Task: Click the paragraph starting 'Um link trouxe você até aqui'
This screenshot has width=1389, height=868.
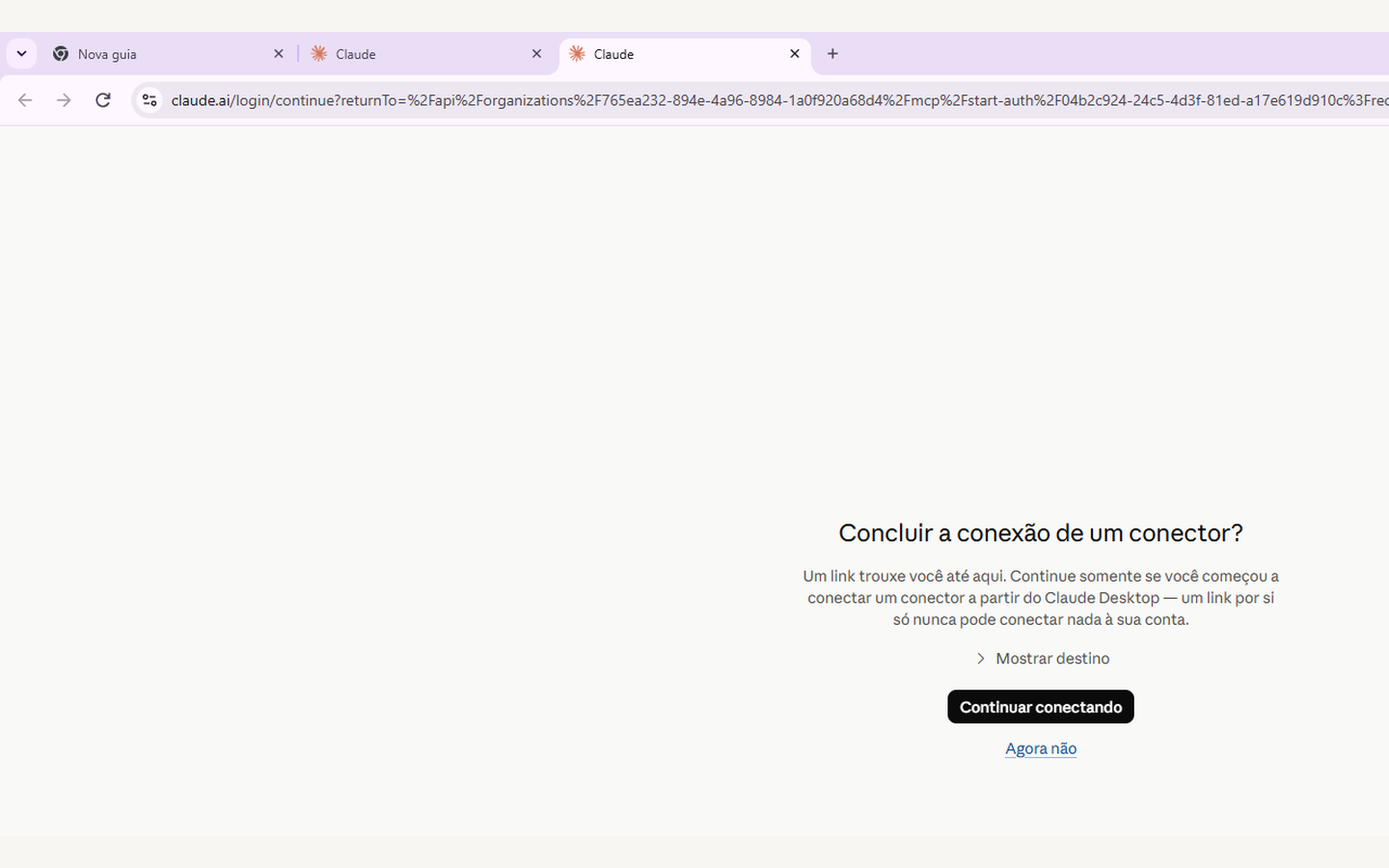Action: click(x=1041, y=598)
